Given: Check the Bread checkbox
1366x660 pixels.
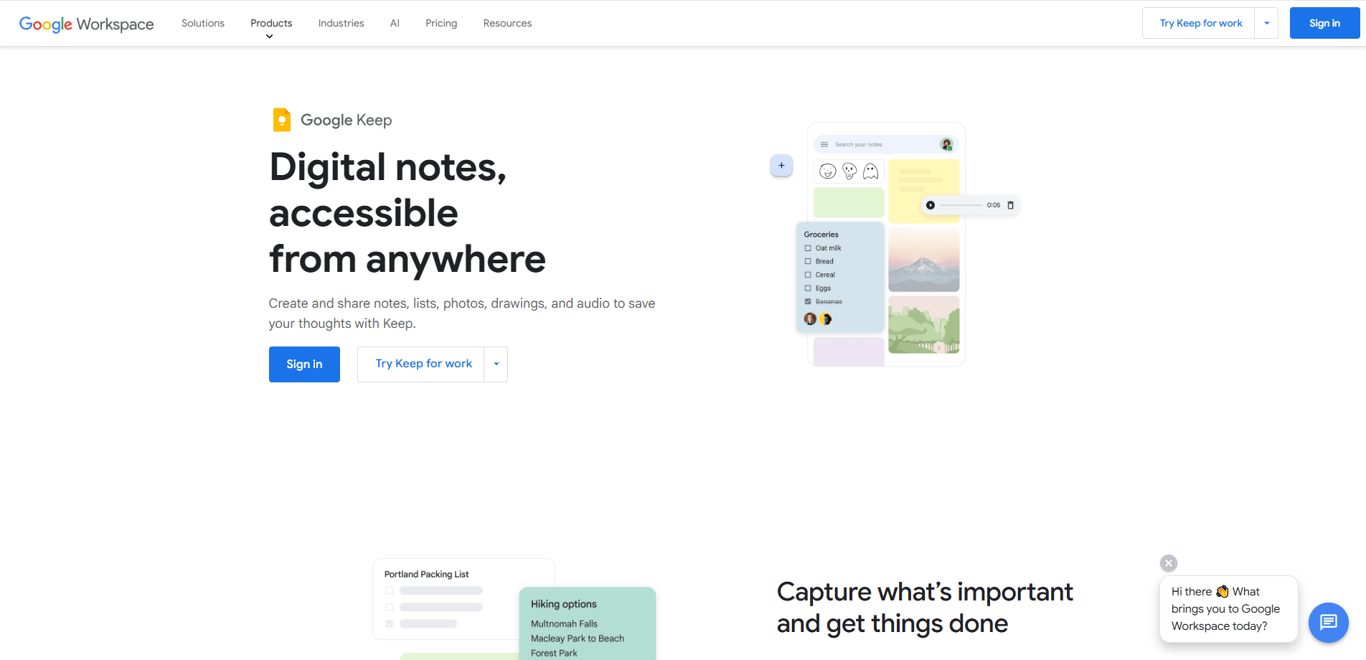Looking at the screenshot, I should pyautogui.click(x=808, y=261).
